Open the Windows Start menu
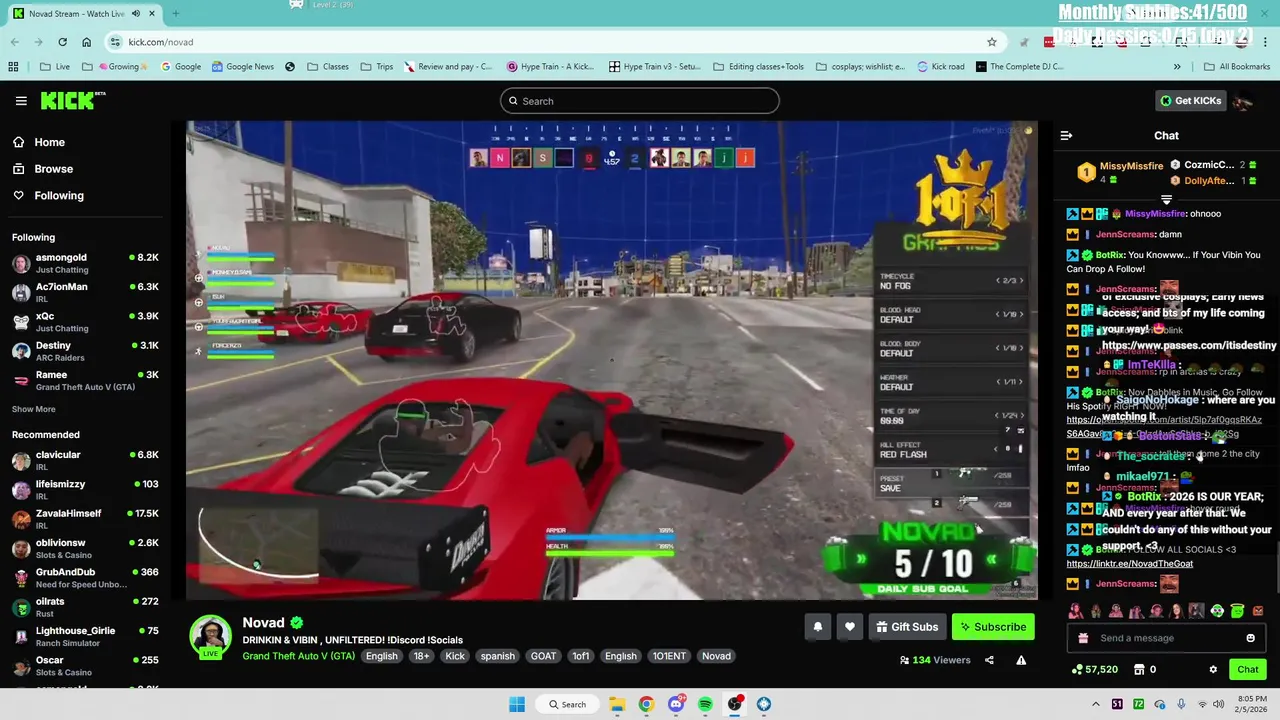Screen dimensions: 1280x720 coord(517,704)
